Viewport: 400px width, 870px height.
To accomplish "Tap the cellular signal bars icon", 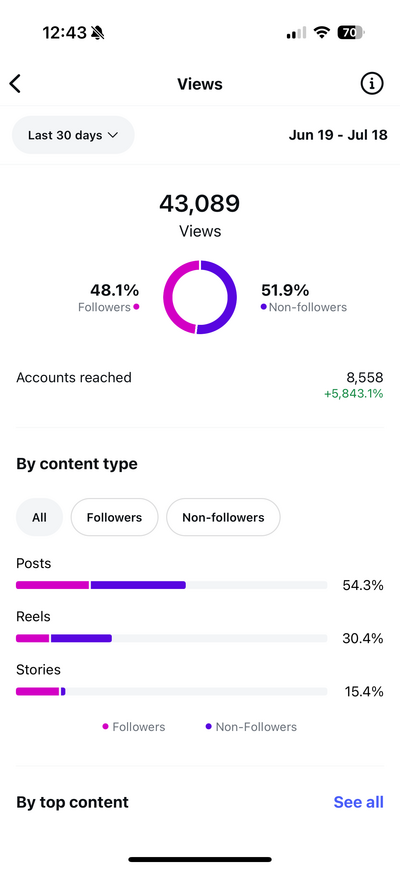I will pyautogui.click(x=296, y=33).
